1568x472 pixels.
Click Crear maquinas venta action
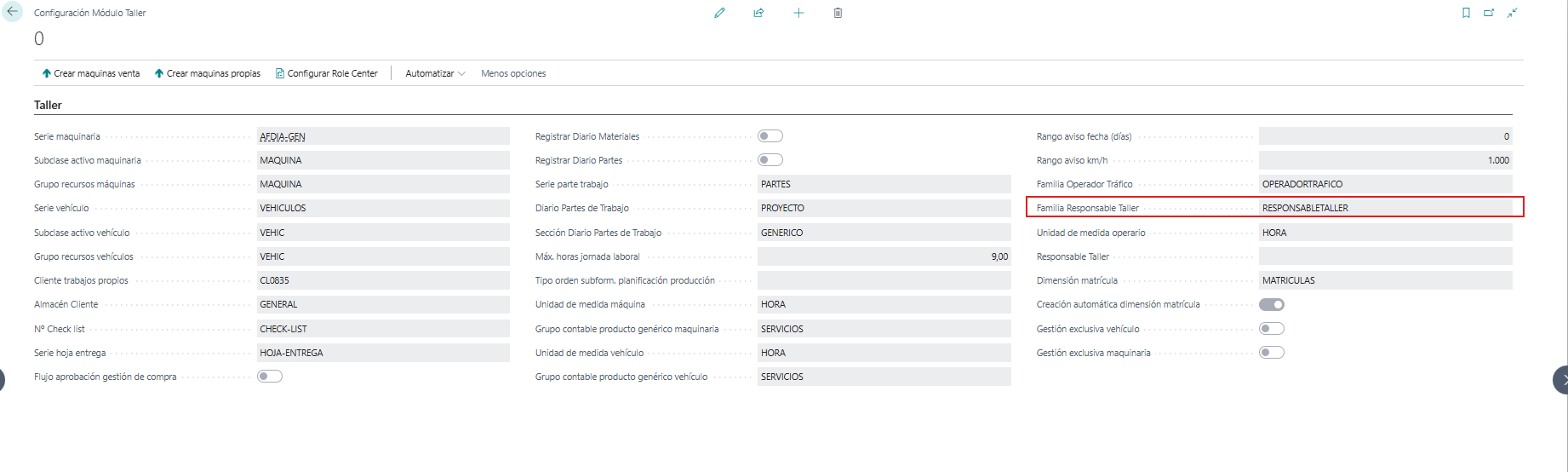91,73
